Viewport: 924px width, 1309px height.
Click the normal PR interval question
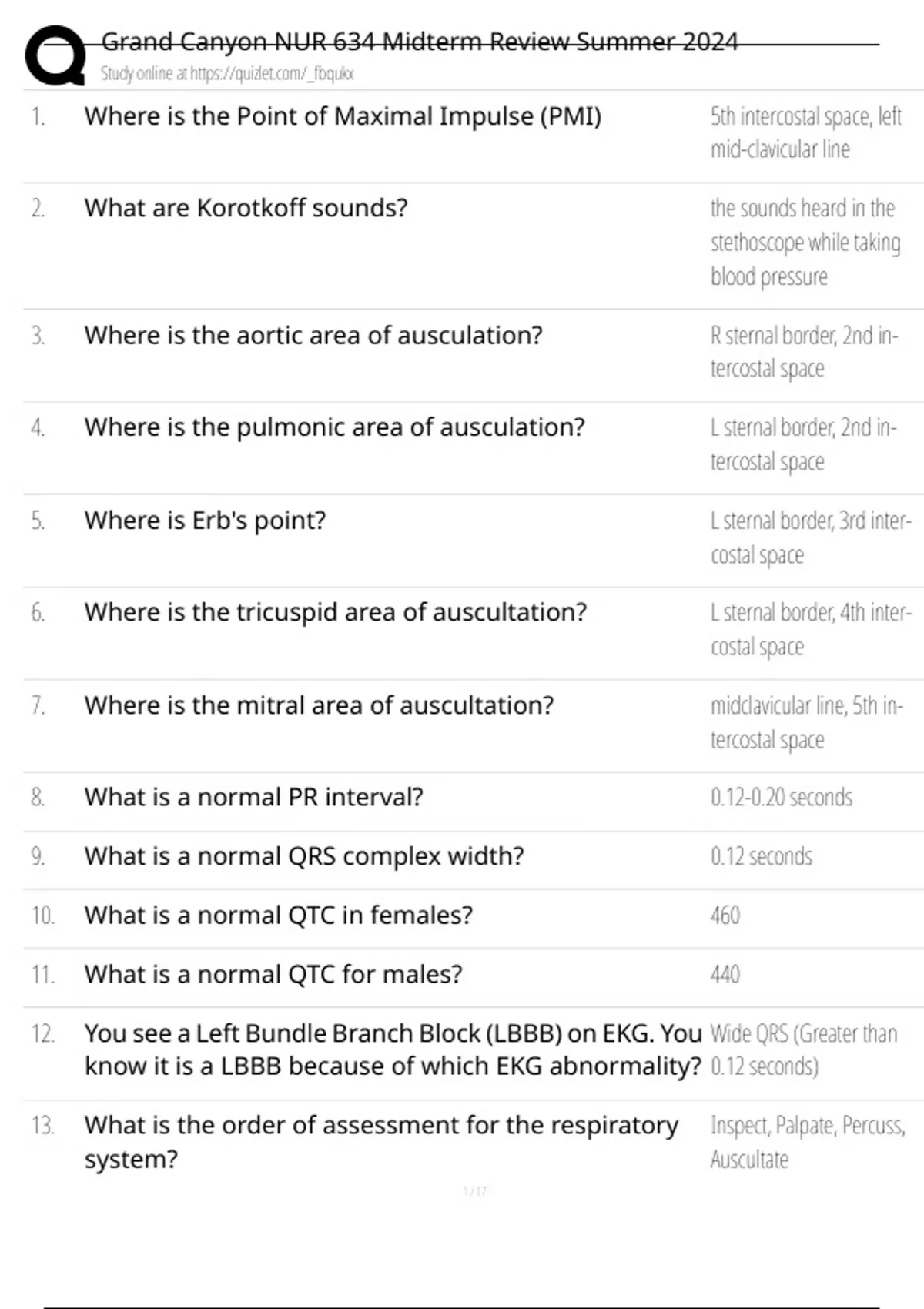[x=253, y=797]
